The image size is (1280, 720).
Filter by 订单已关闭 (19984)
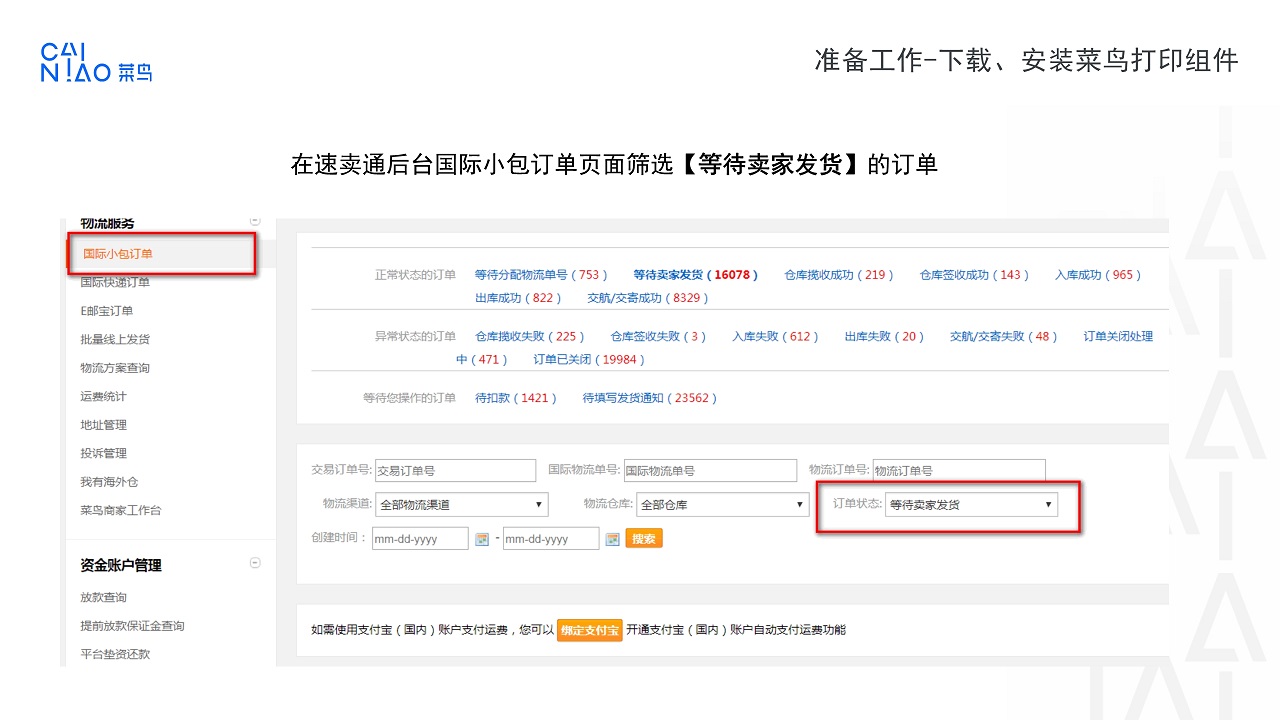coord(590,360)
